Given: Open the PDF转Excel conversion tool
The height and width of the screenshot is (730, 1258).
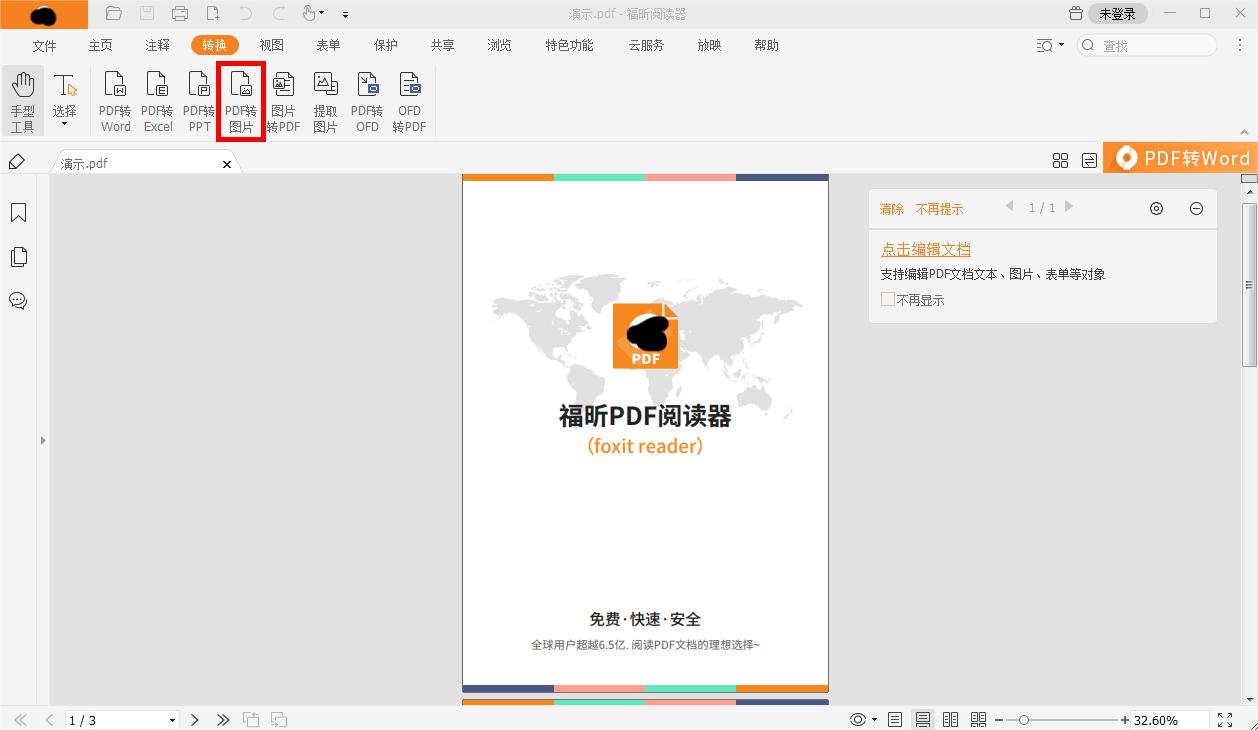Looking at the screenshot, I should click(157, 97).
